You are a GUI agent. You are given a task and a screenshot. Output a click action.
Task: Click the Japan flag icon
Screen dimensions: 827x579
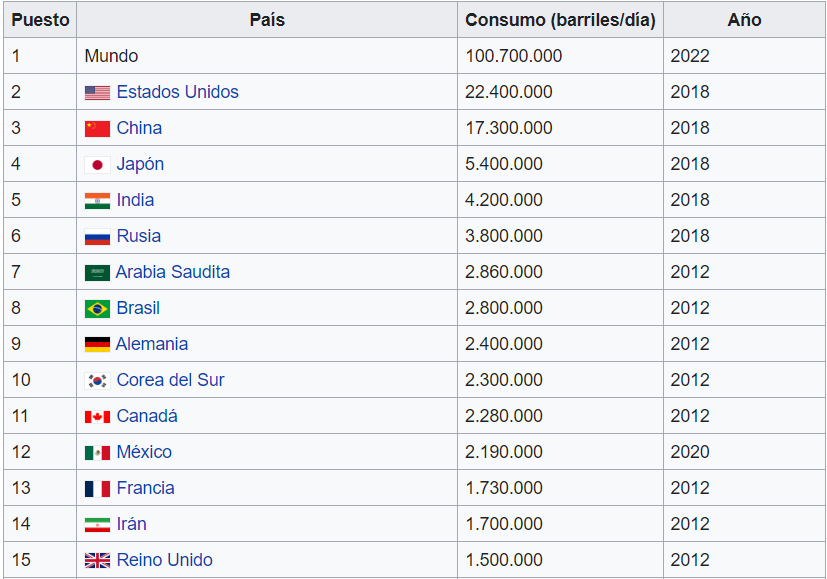(96, 164)
